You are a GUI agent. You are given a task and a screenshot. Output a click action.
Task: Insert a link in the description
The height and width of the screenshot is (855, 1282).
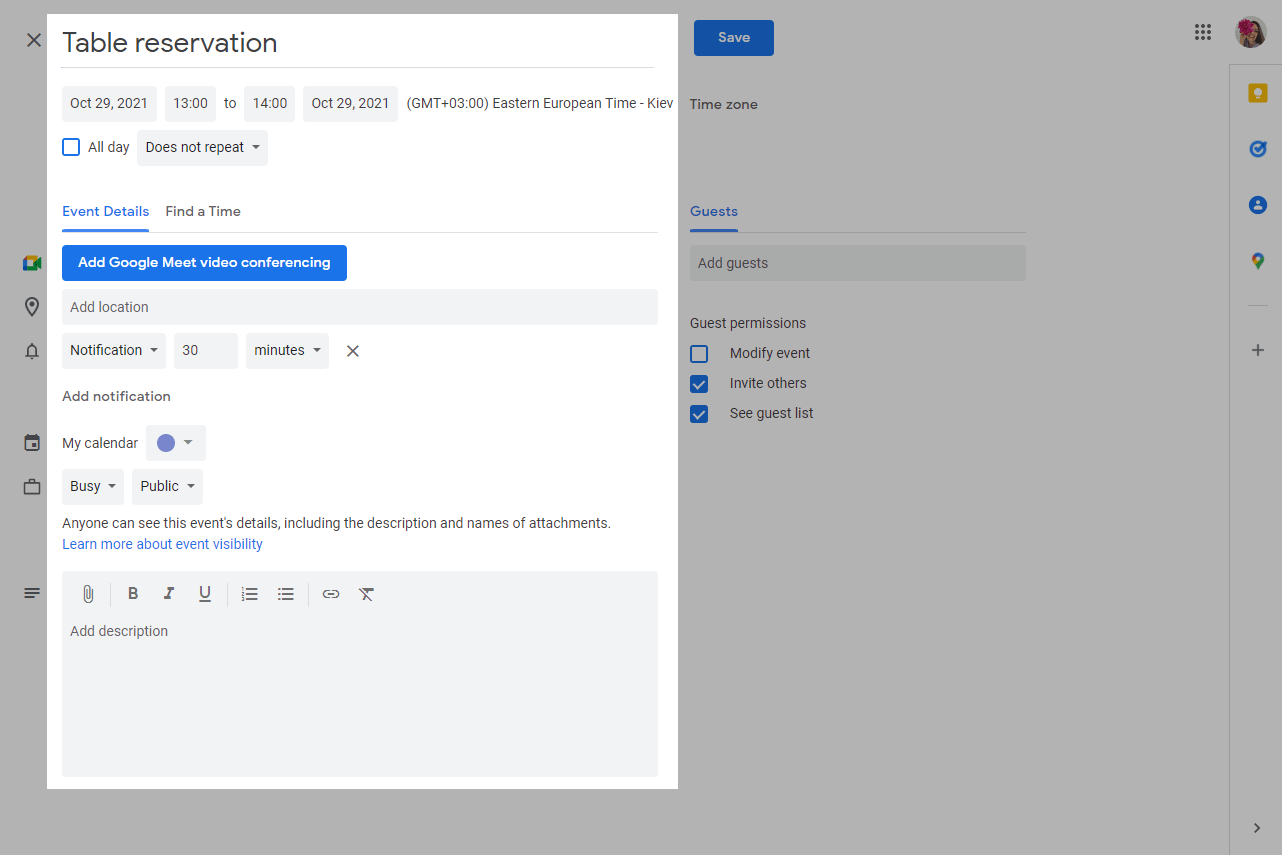pyautogui.click(x=331, y=594)
